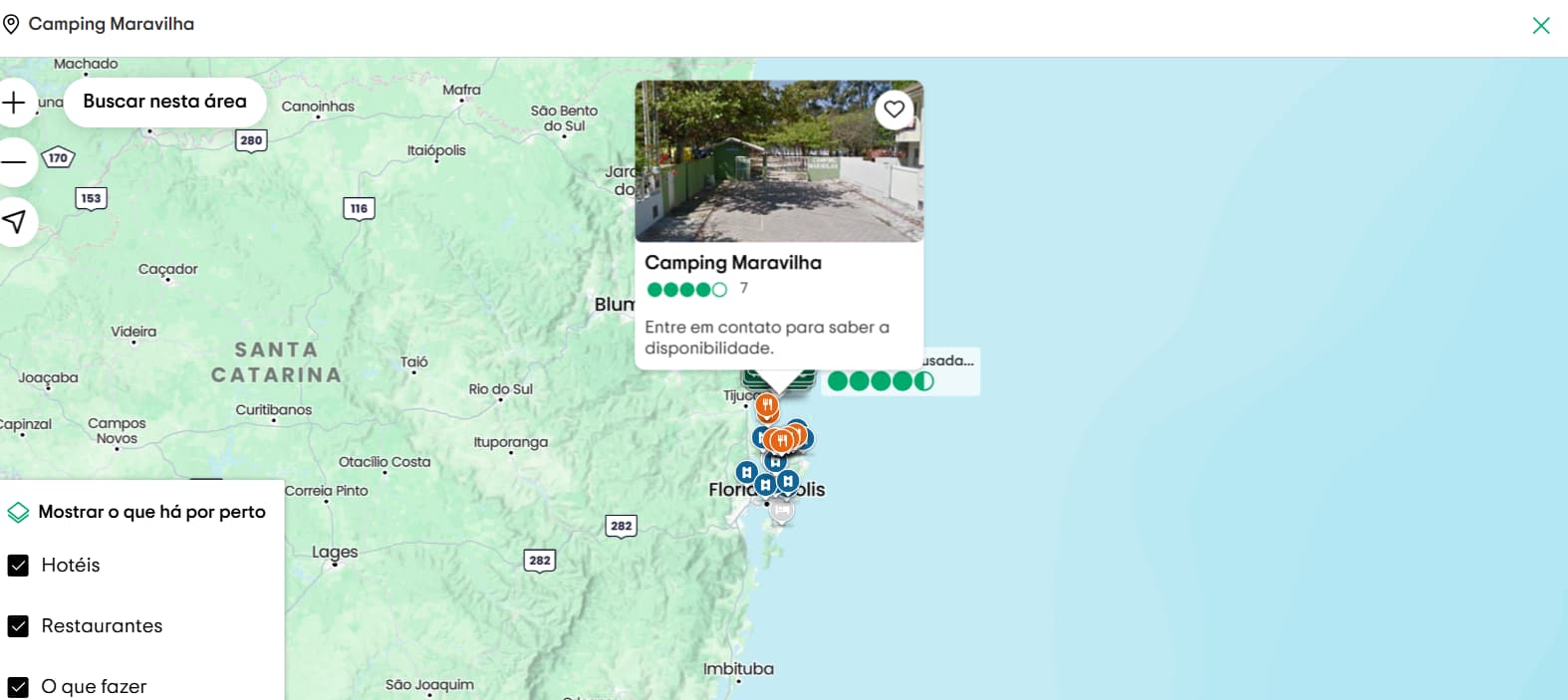1568x700 pixels.
Task: Select the restaurant marker near Tijucas
Action: click(x=766, y=405)
